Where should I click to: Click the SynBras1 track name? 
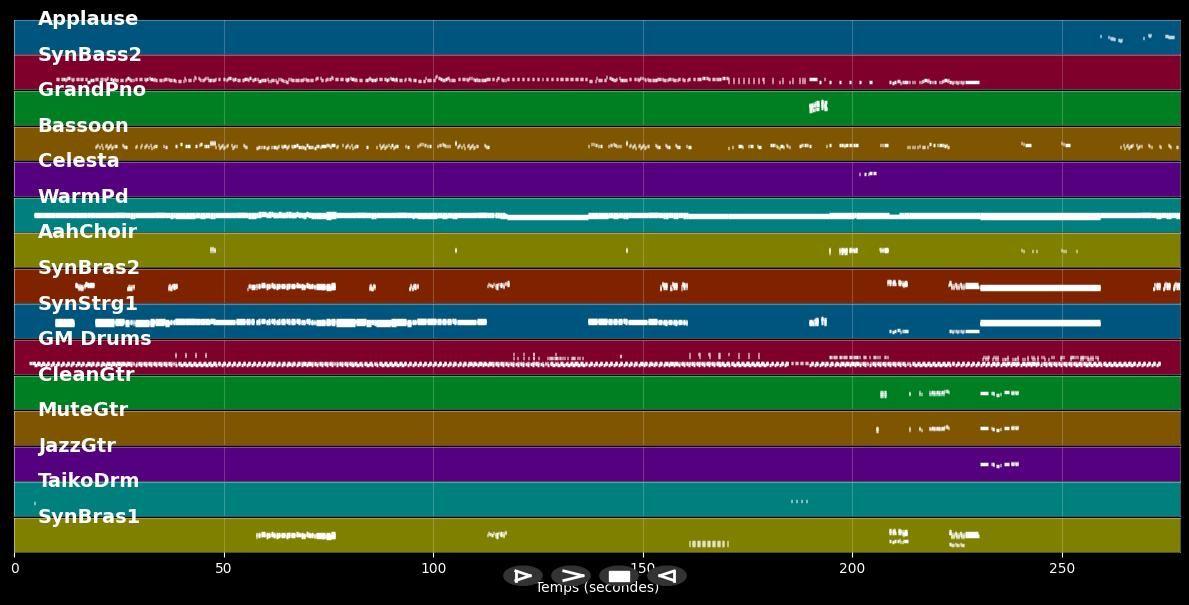pos(89,517)
